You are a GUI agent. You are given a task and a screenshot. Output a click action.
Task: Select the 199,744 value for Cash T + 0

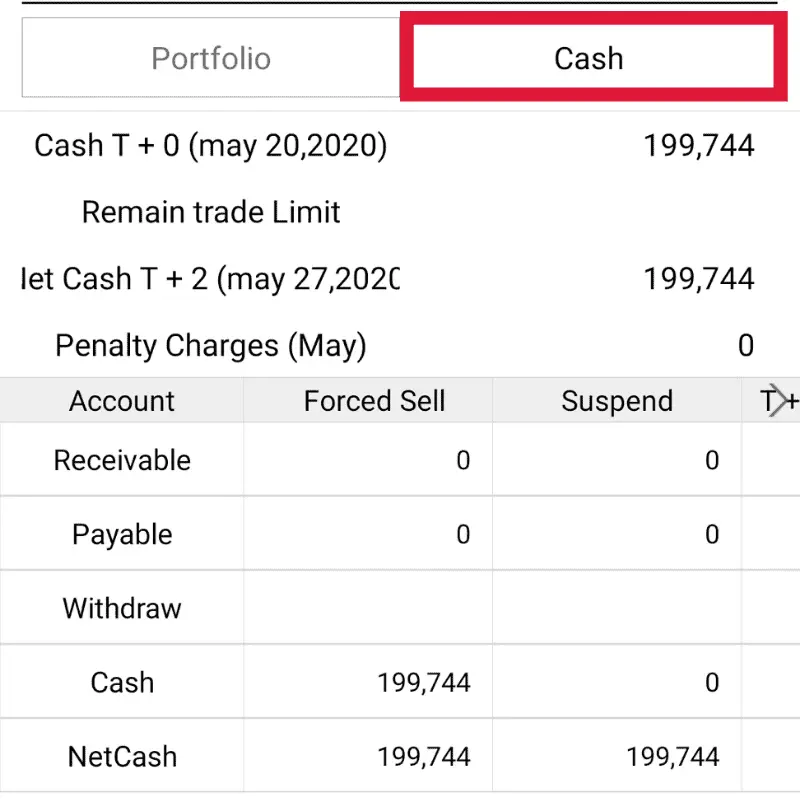pyautogui.click(x=700, y=145)
